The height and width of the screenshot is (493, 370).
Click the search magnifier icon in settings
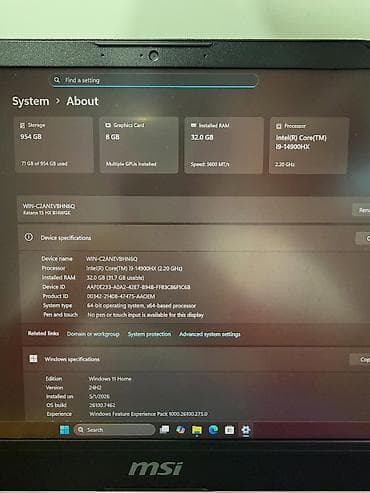coord(57,80)
